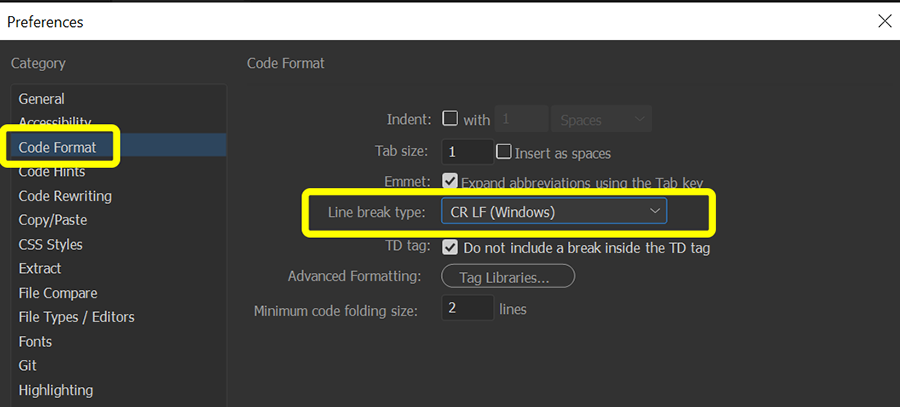Click the Indent amount field
Image resolution: width=900 pixels, height=407 pixels.
[521, 119]
